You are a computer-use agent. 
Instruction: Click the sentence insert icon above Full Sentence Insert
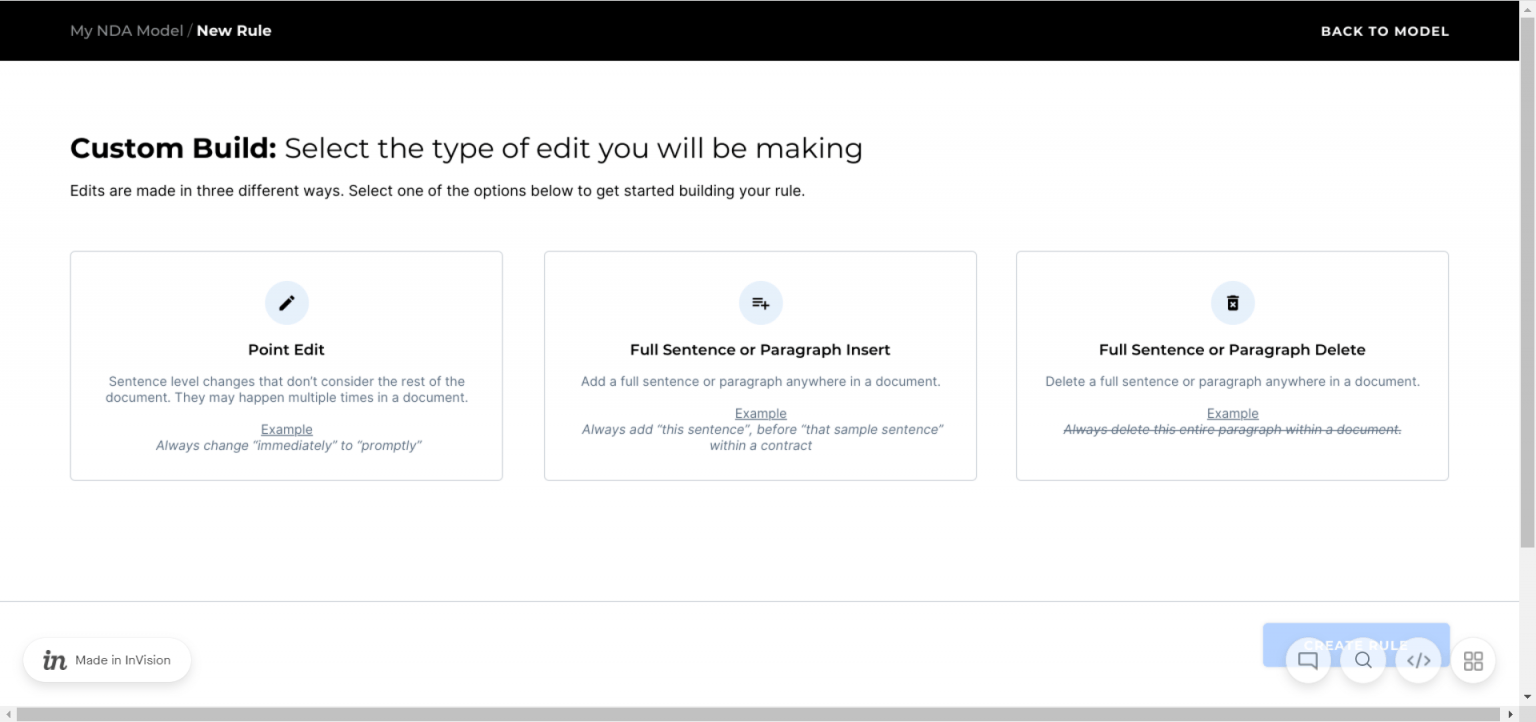click(760, 302)
